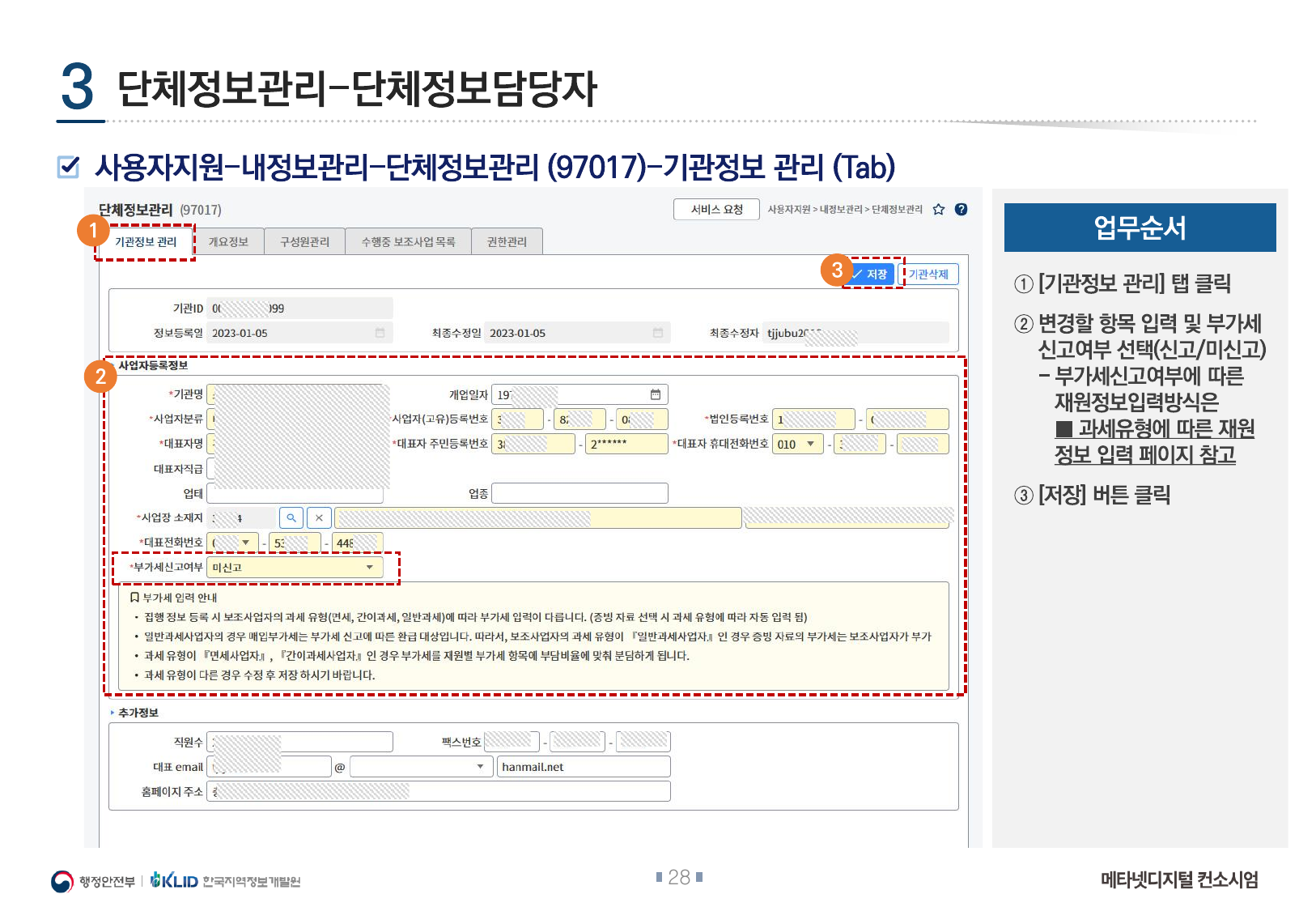Open the help question mark icon
Screen dimensions: 1316x911
(962, 210)
